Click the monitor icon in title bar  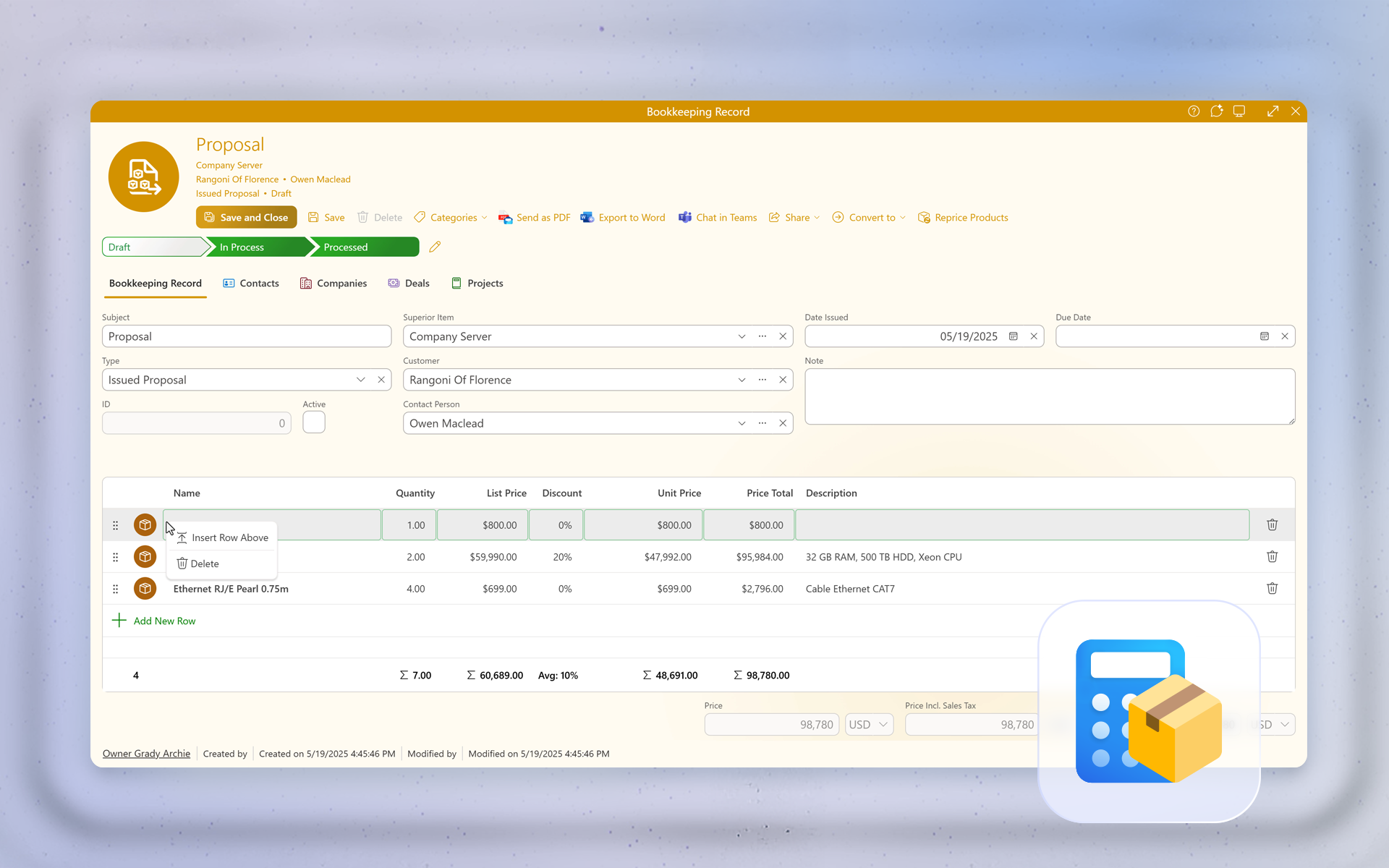click(x=1239, y=111)
